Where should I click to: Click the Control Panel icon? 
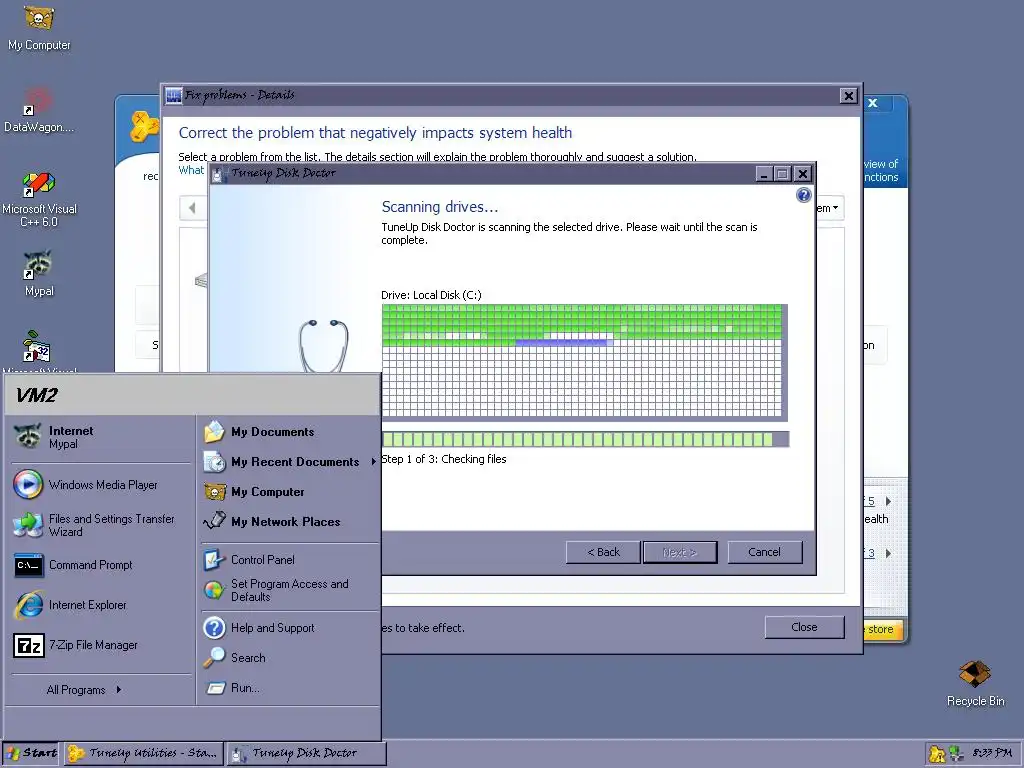coord(214,560)
